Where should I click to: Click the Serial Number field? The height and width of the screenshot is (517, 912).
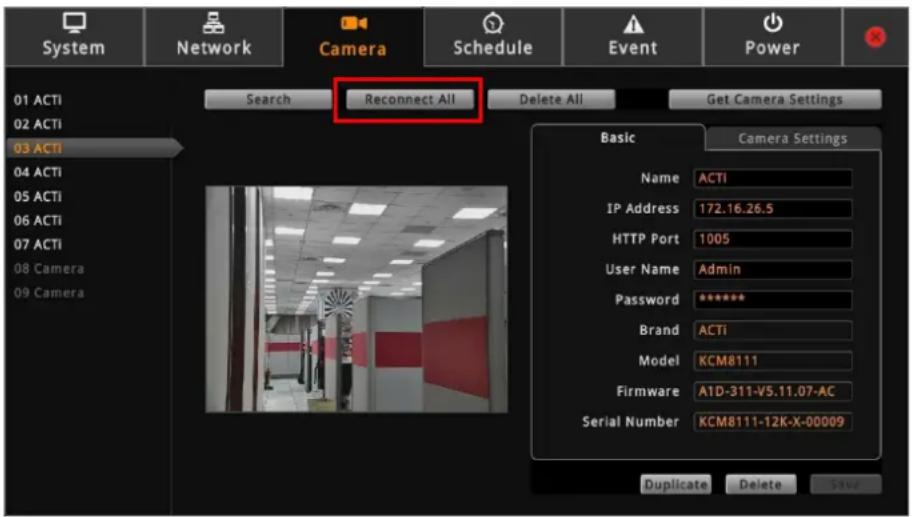pos(773,421)
